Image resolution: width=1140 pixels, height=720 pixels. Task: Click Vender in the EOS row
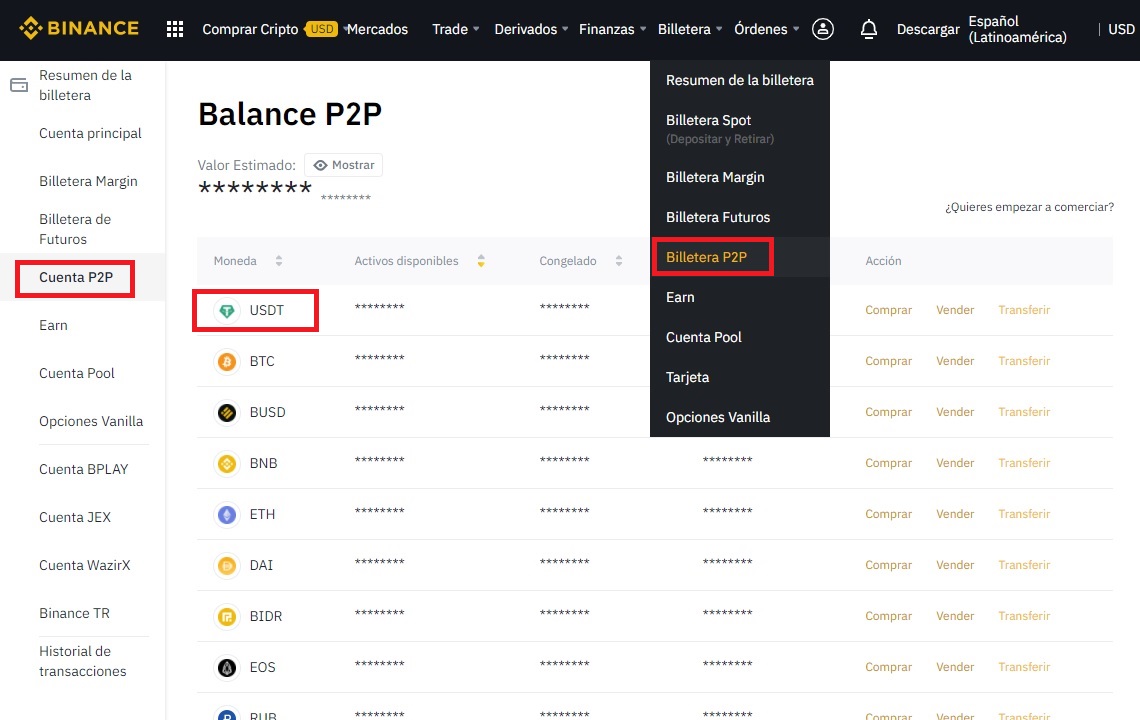tap(955, 666)
